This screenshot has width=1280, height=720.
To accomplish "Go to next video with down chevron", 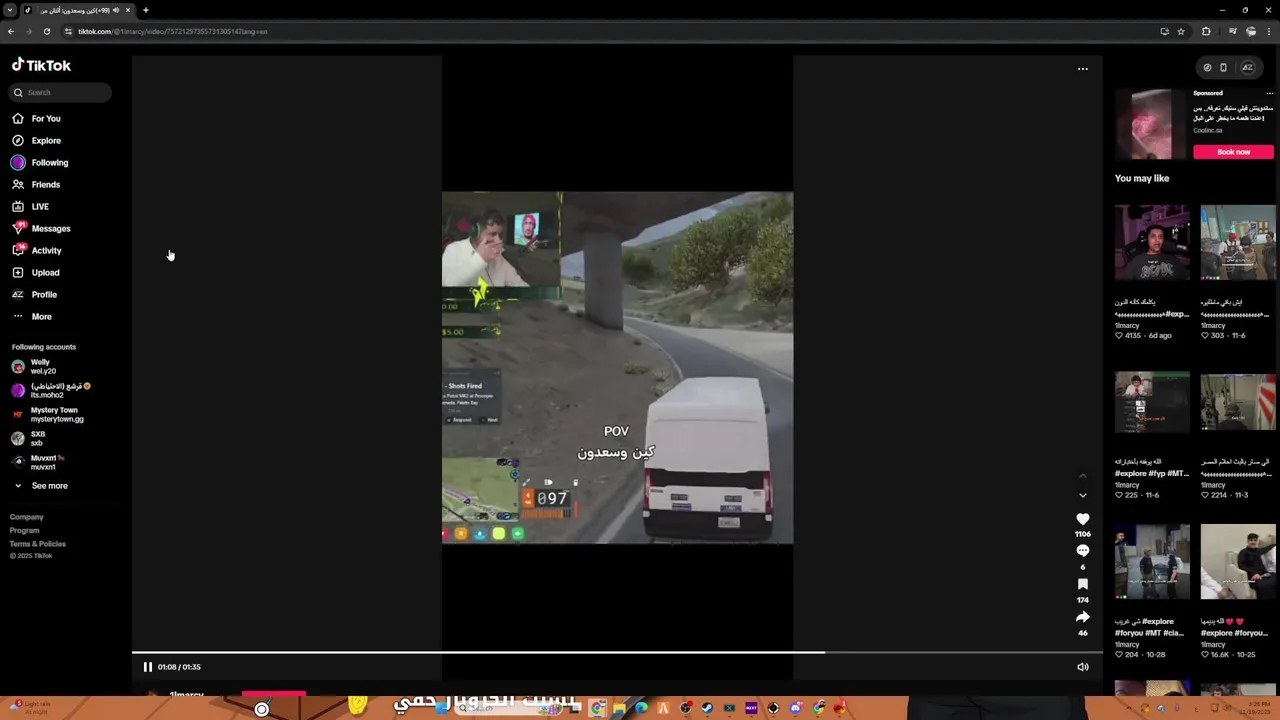I will (x=1082, y=495).
